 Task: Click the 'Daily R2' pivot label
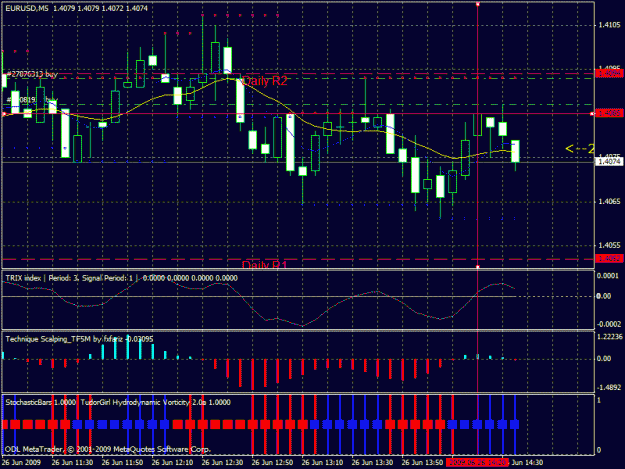tap(265, 81)
